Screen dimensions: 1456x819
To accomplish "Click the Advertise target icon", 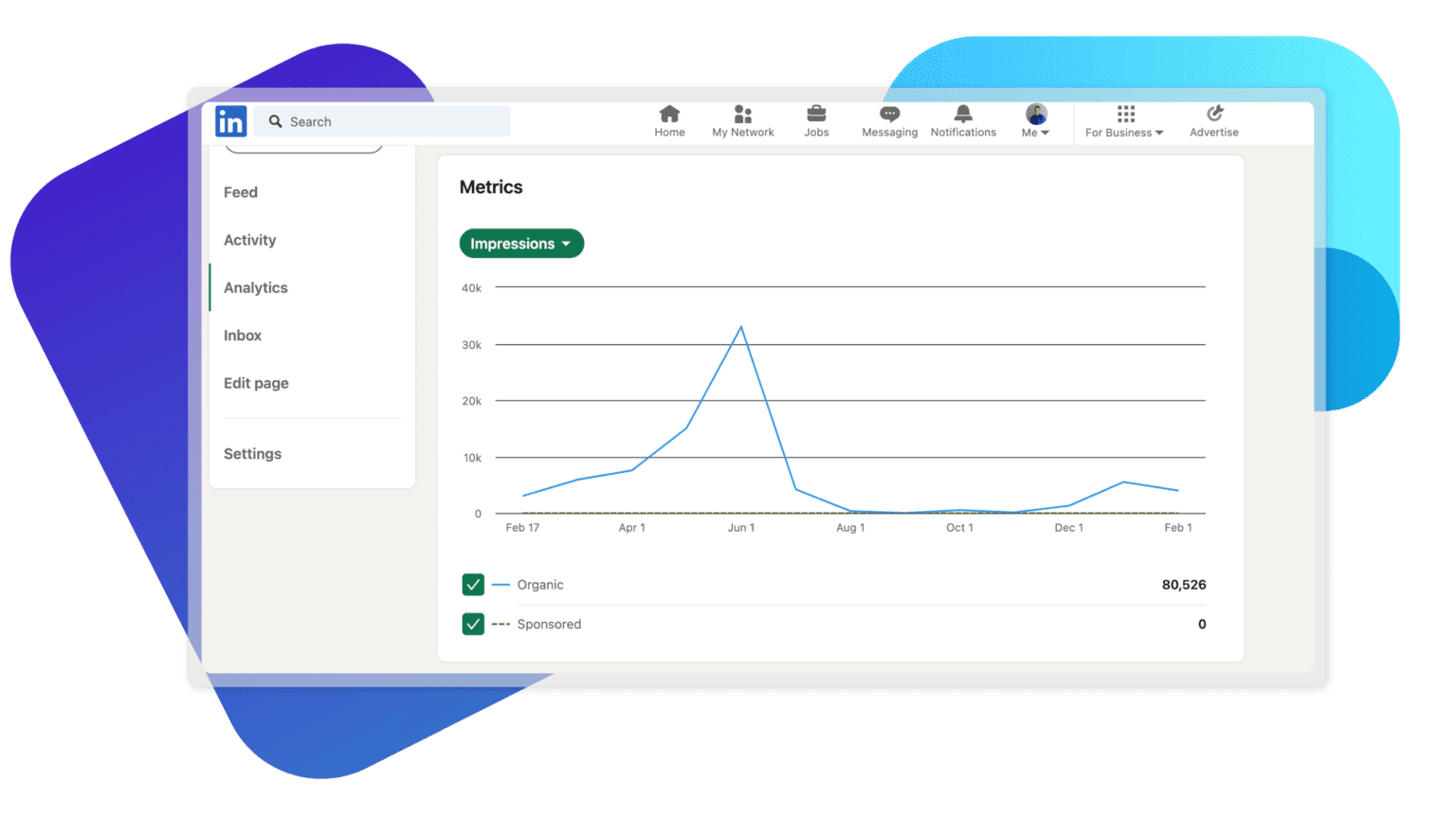I will coord(1214,115).
